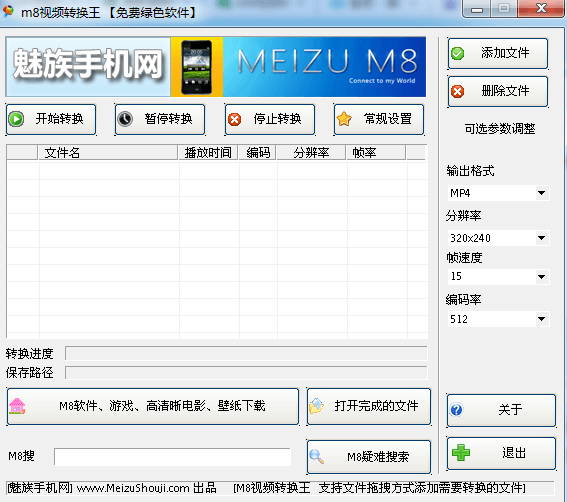This screenshot has width=567, height=502.
Task: Click the 暂停转换 button label
Action: point(169,119)
